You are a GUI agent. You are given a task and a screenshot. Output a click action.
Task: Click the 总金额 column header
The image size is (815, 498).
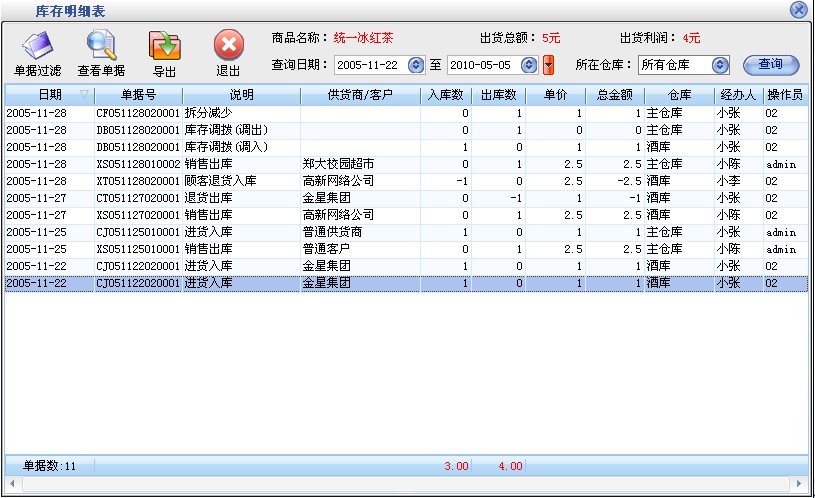click(614, 95)
